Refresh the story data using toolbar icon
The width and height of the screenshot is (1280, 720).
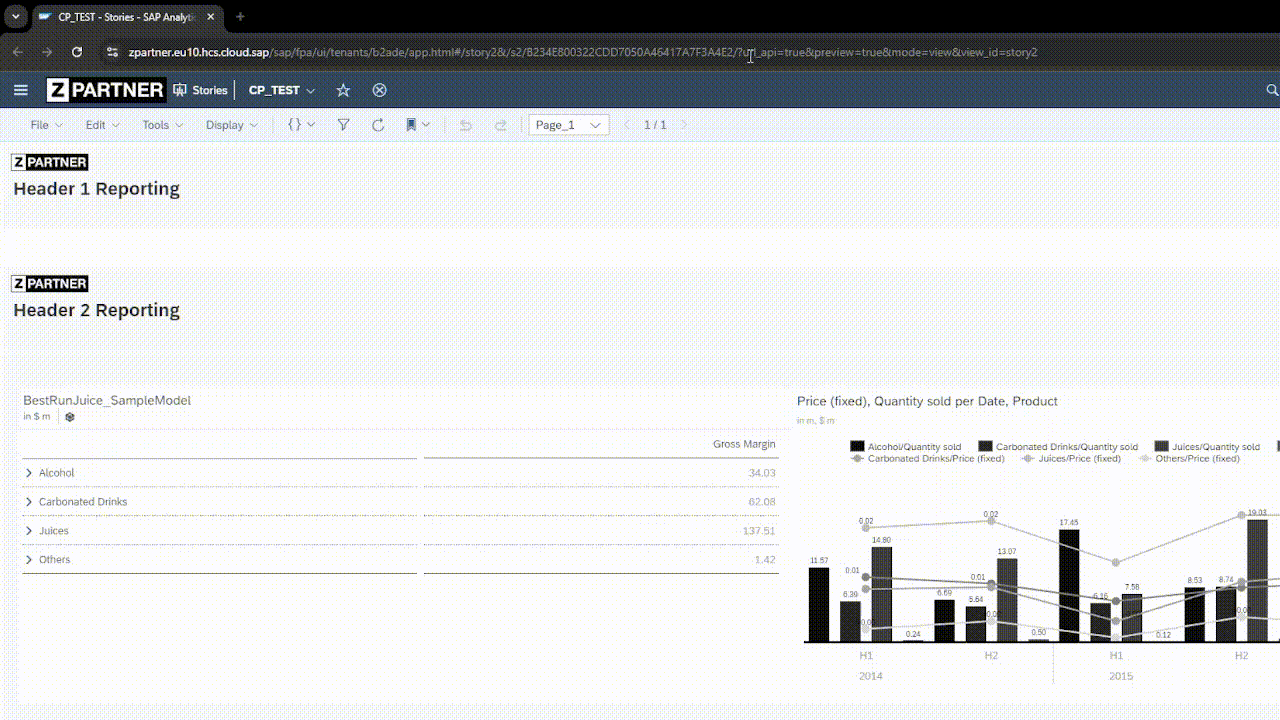pos(378,125)
